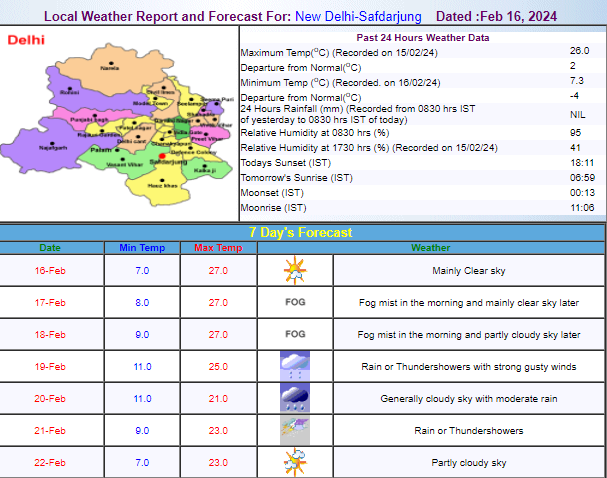The width and height of the screenshot is (607, 478).
Task: Click the 7 Day's Forecast heading
Action: pyautogui.click(x=300, y=232)
